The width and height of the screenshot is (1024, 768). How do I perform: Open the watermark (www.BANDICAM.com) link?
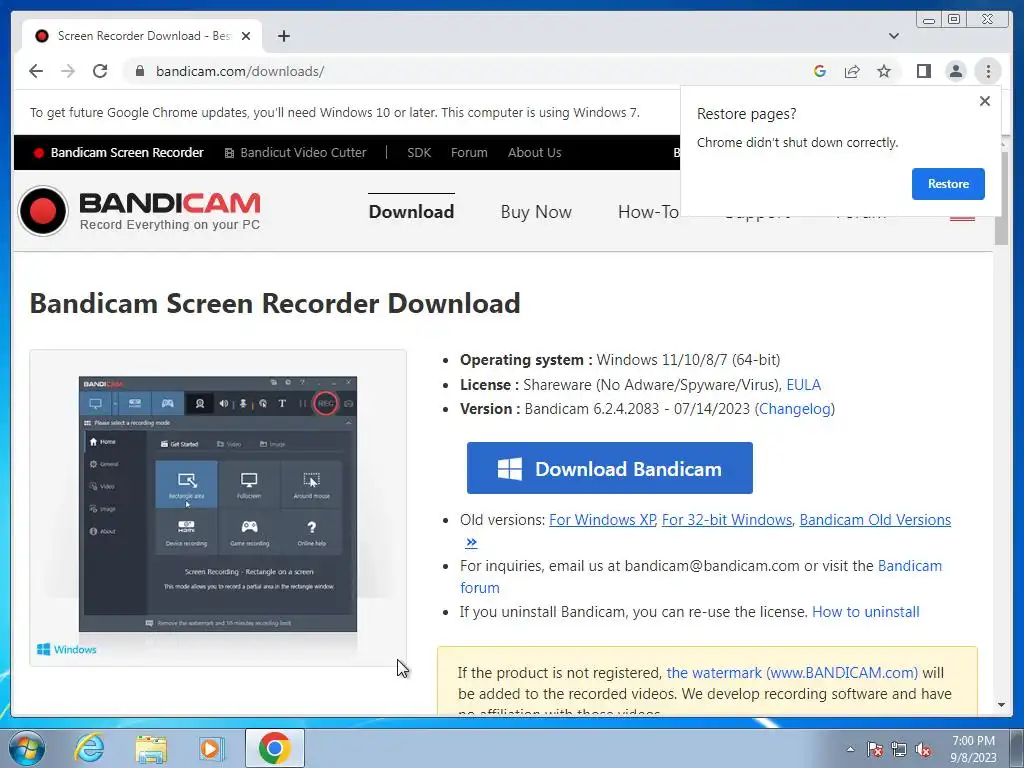point(792,673)
